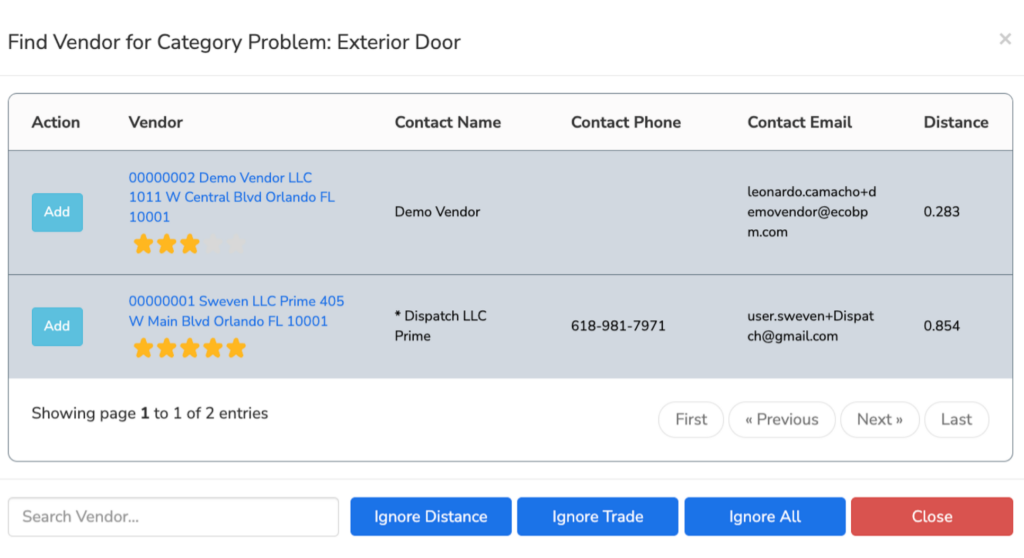Jump to the Last page

[x=957, y=419]
